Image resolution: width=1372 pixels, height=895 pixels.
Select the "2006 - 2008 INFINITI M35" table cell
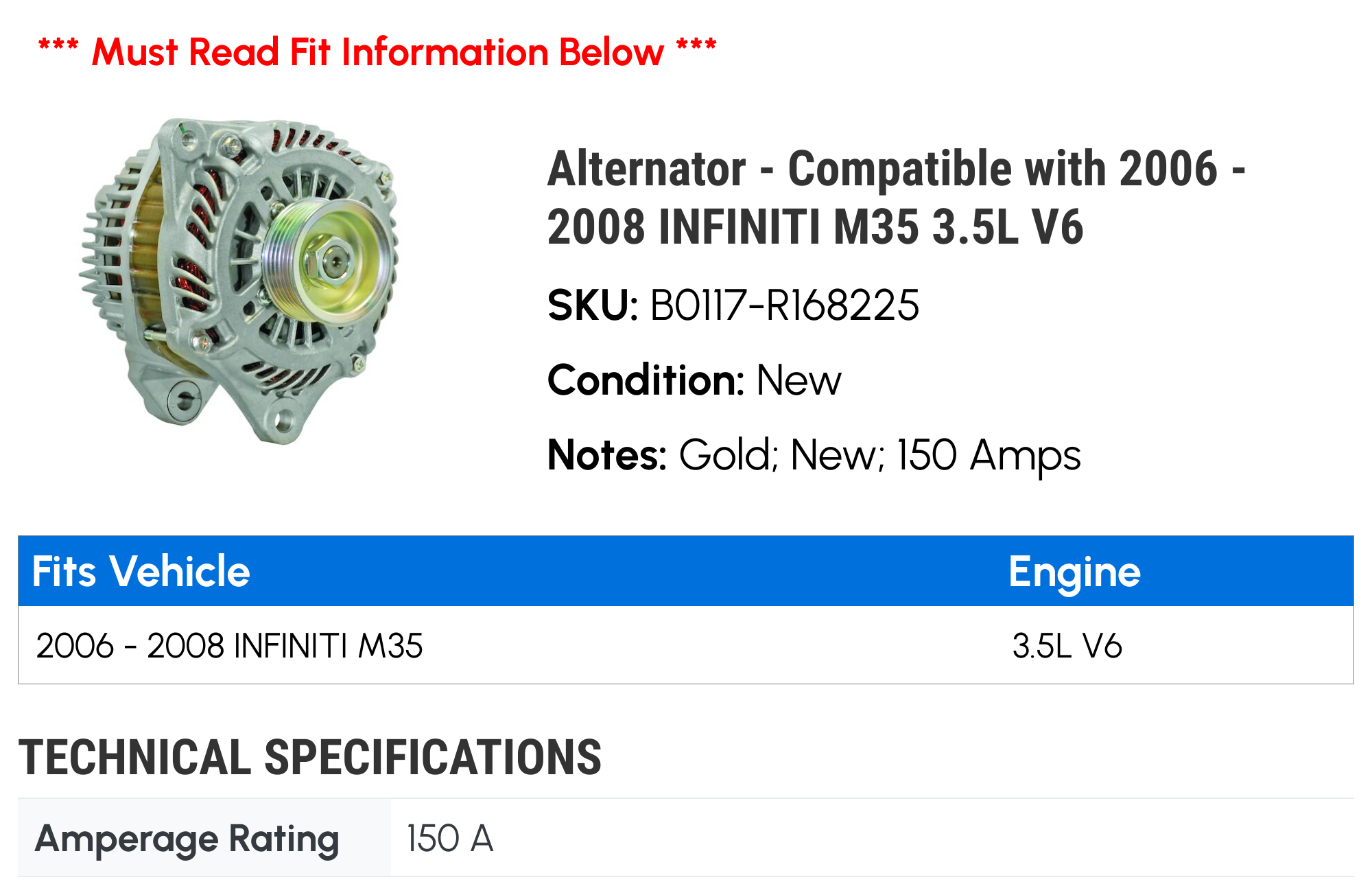coord(229,646)
